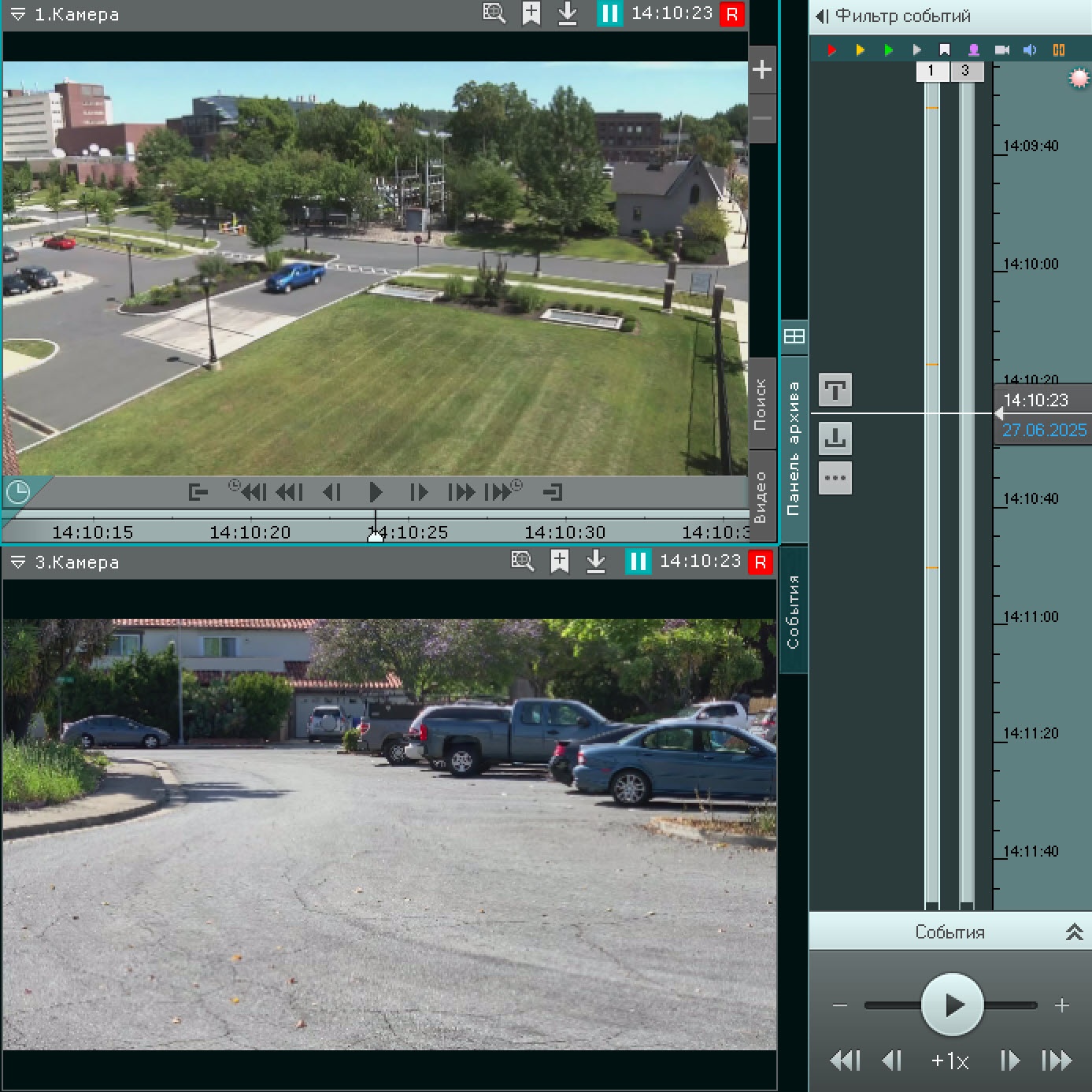
Task: Toggle the red flag event filter
Action: [831, 50]
